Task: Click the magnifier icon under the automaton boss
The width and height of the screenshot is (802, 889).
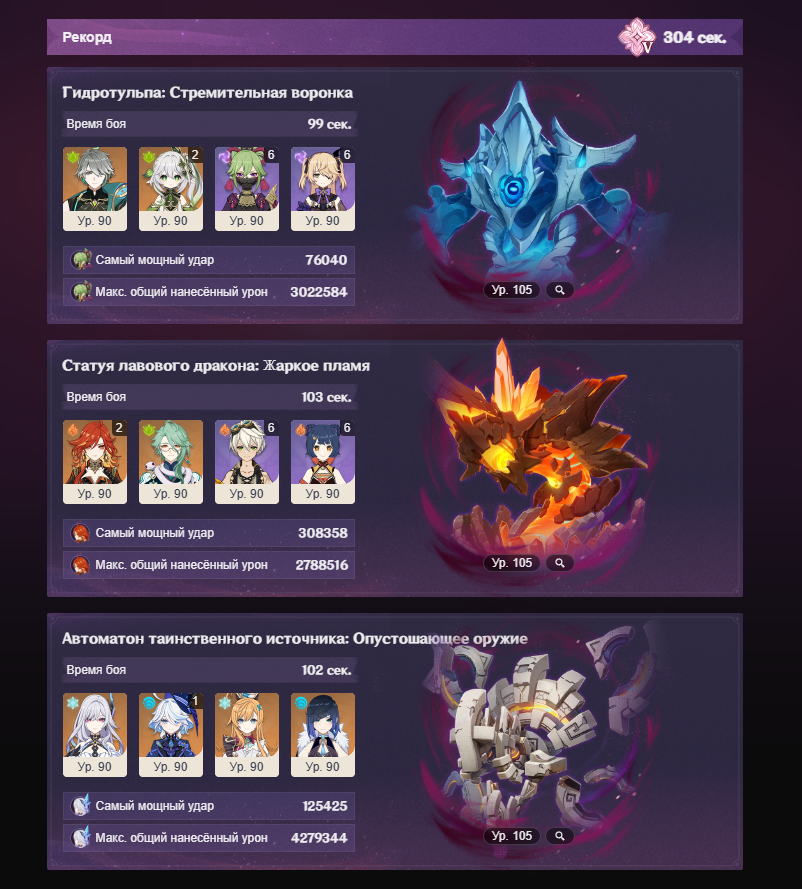Action: click(559, 836)
